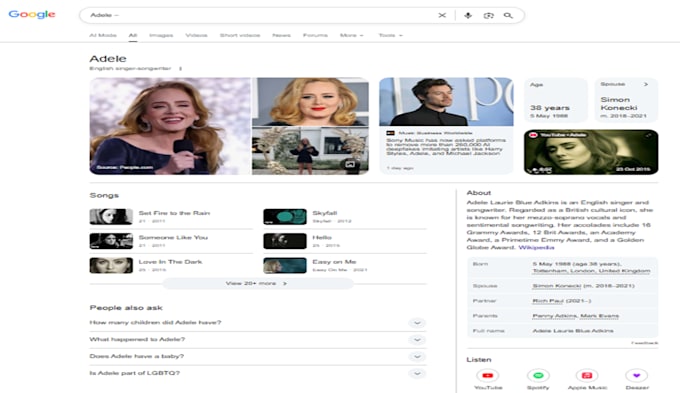Expand 'Is Adele part of LGBTQ?' question
The width and height of the screenshot is (680, 393).
coord(258,373)
